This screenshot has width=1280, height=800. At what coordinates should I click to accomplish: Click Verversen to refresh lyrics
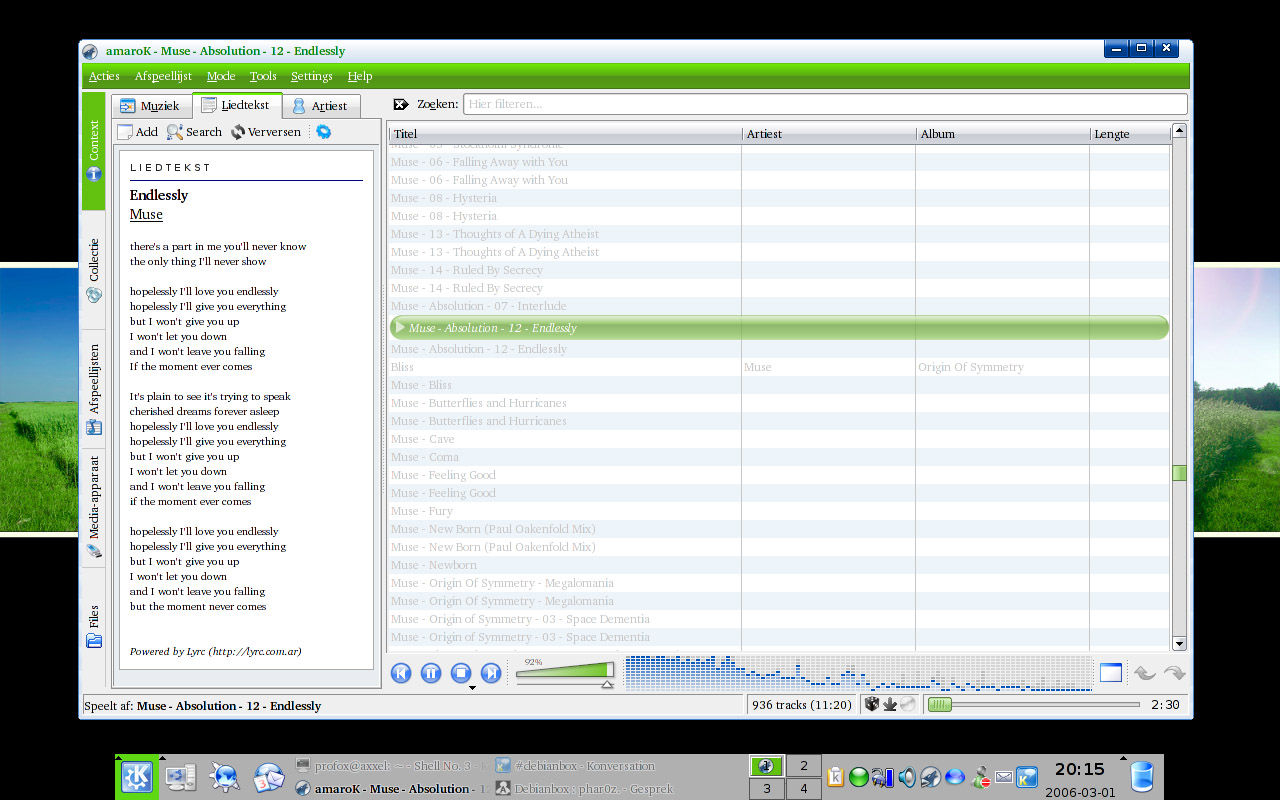[265, 132]
